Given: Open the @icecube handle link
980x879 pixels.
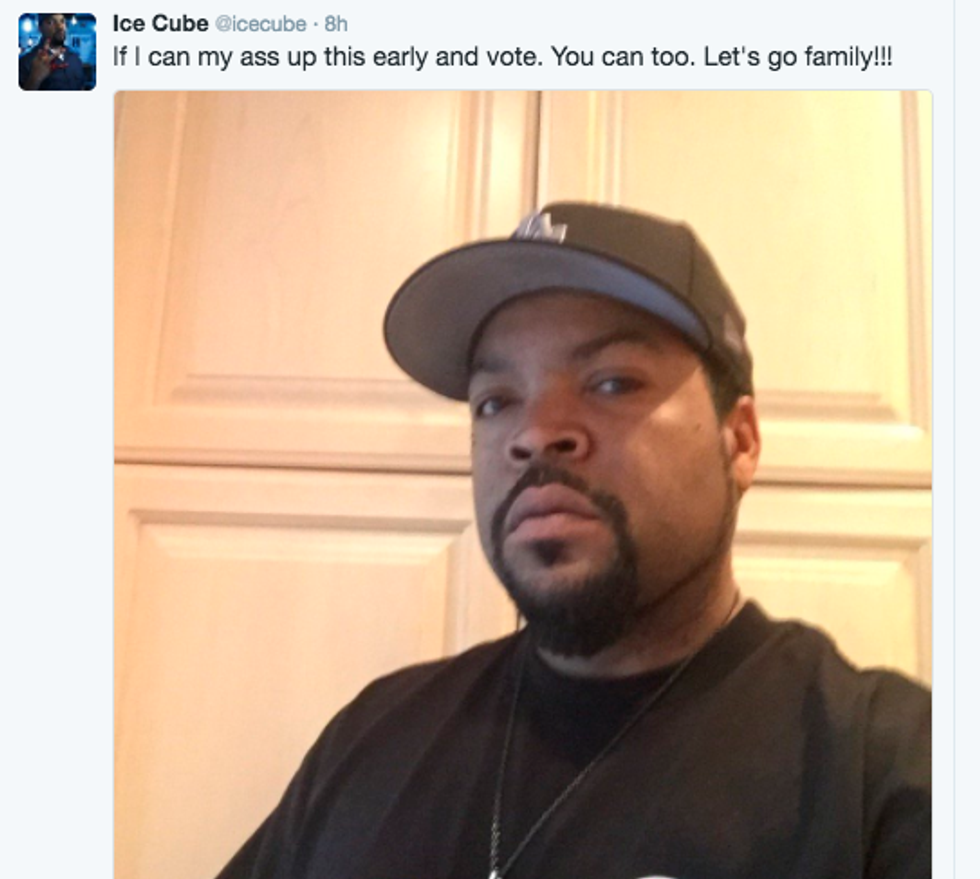Looking at the screenshot, I should click(x=261, y=24).
